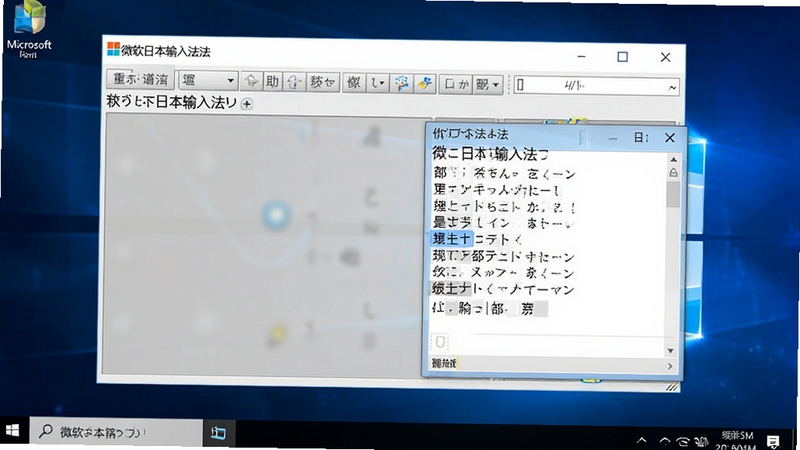Click the popup's scroll down arrow
Image resolution: width=800 pixels, height=450 pixels.
[x=671, y=351]
